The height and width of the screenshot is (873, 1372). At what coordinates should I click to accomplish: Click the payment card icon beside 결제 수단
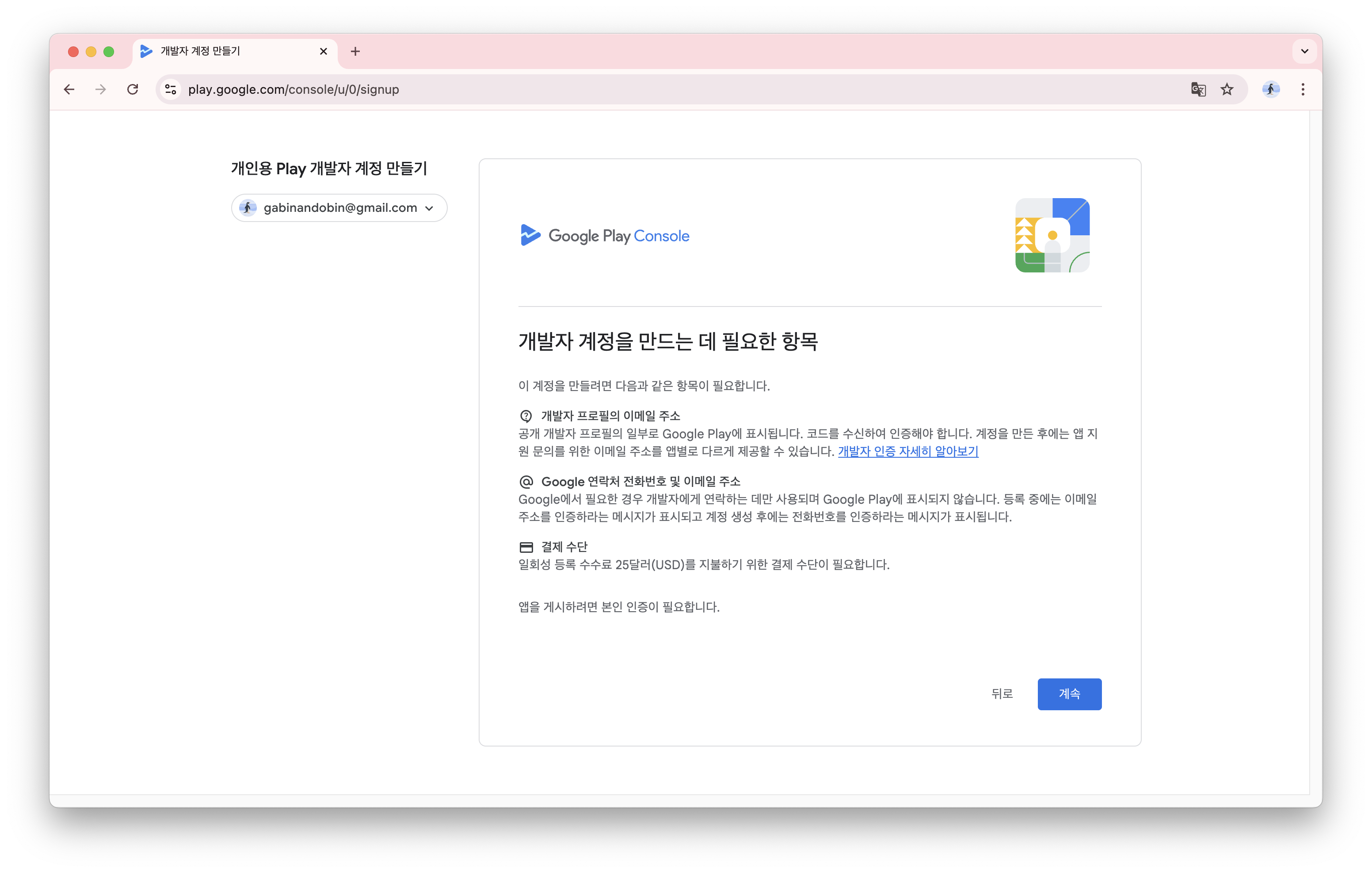coord(526,546)
